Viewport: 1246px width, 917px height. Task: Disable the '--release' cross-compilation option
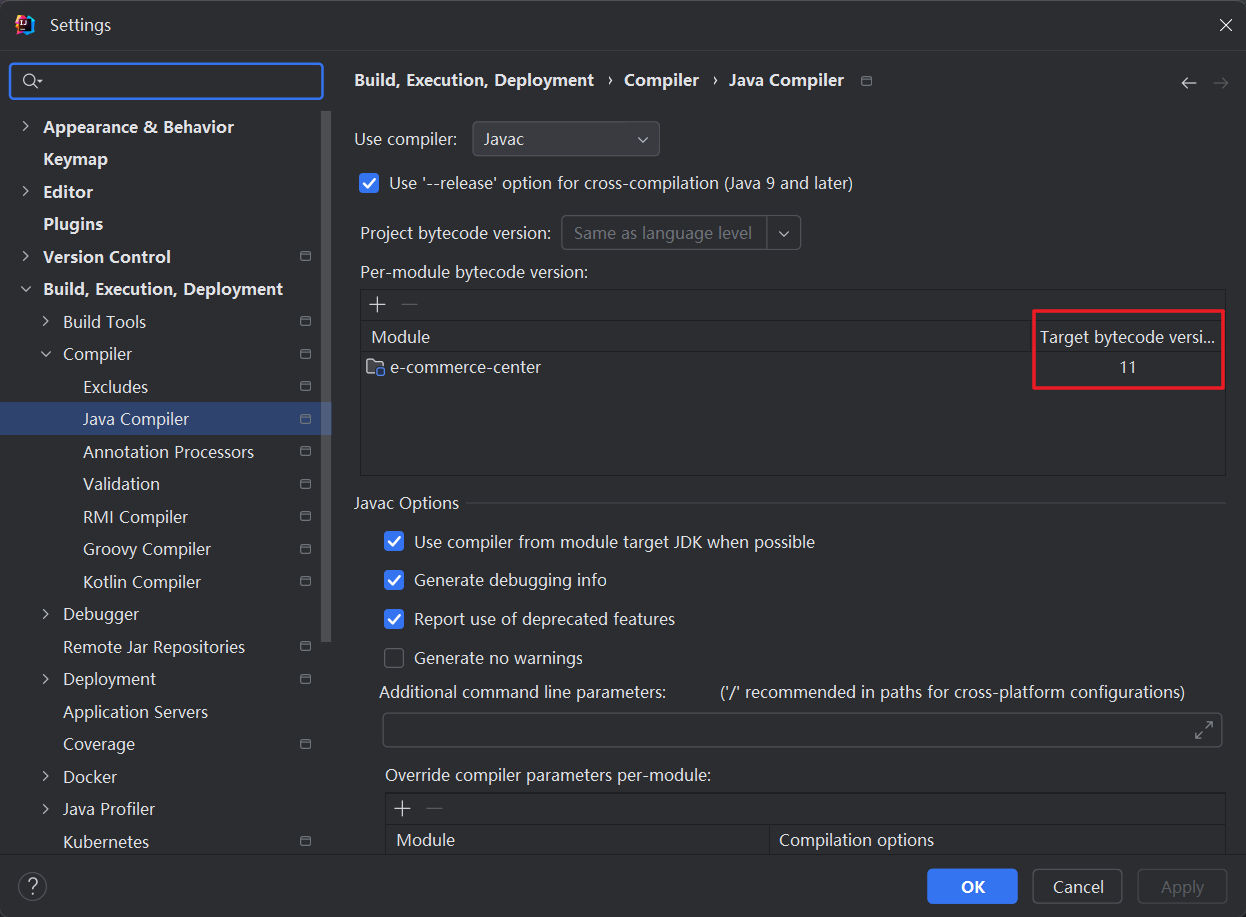pos(369,183)
